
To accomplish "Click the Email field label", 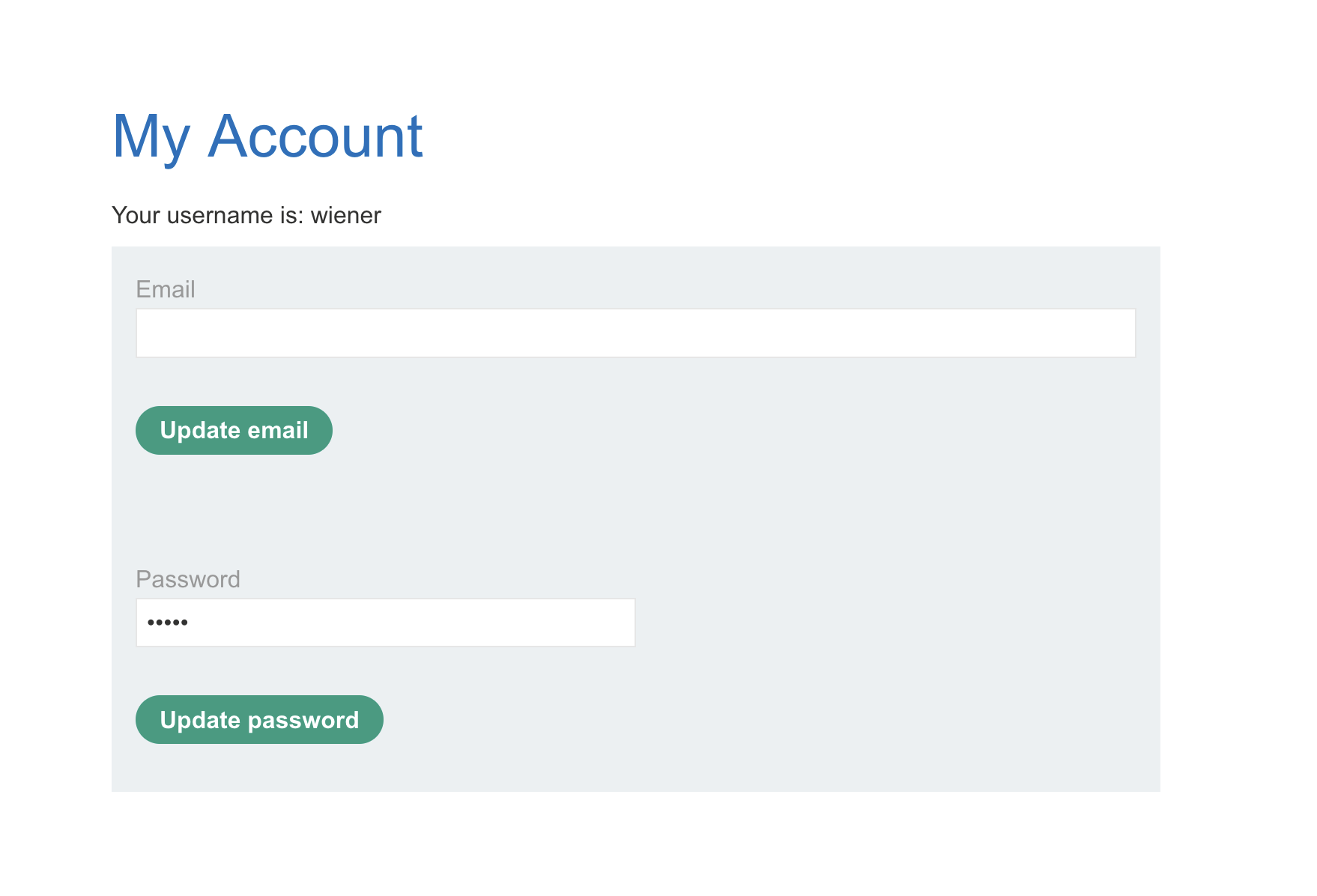I will coord(165,289).
